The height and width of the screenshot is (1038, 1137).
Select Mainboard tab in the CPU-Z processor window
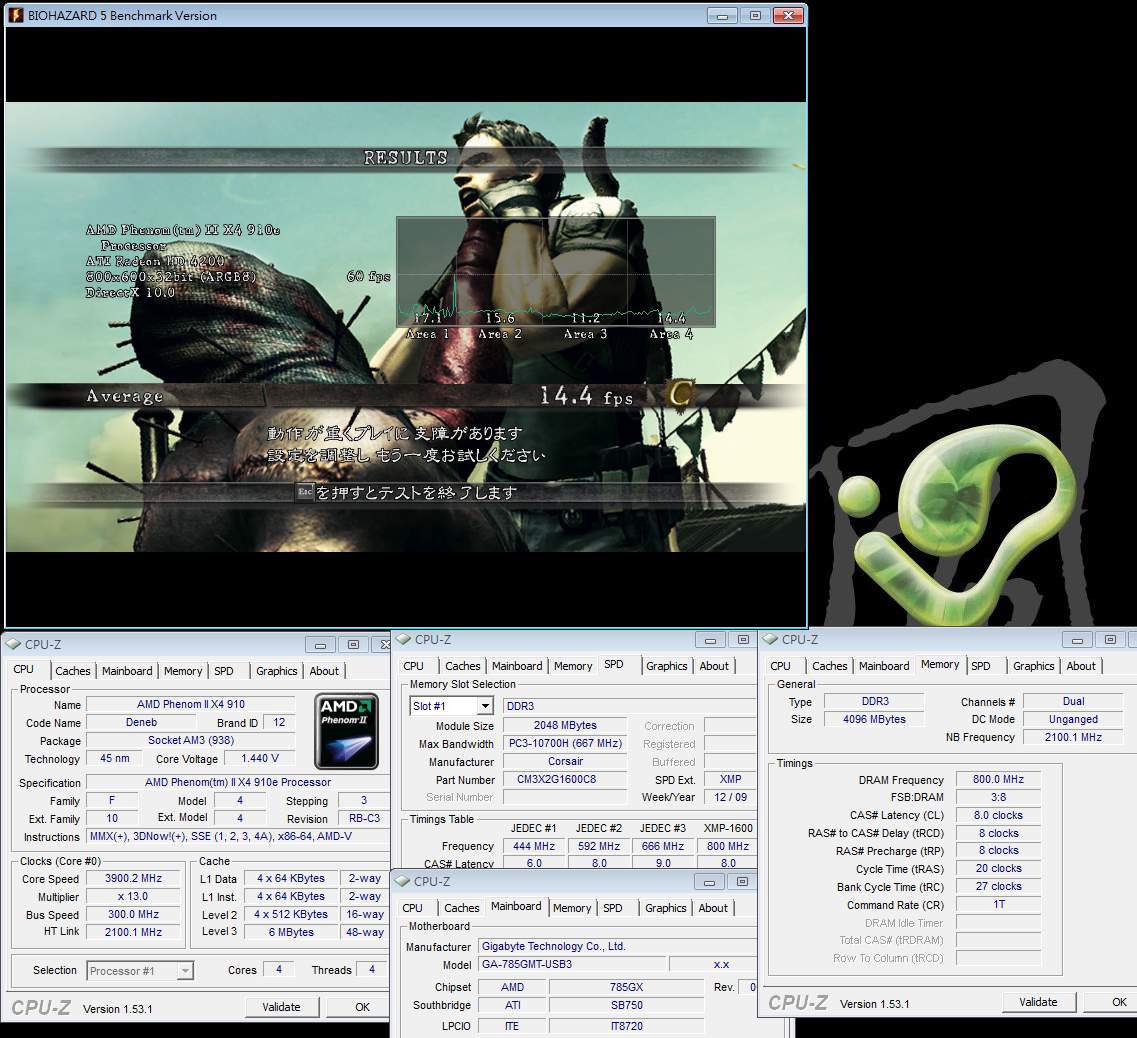(x=127, y=671)
